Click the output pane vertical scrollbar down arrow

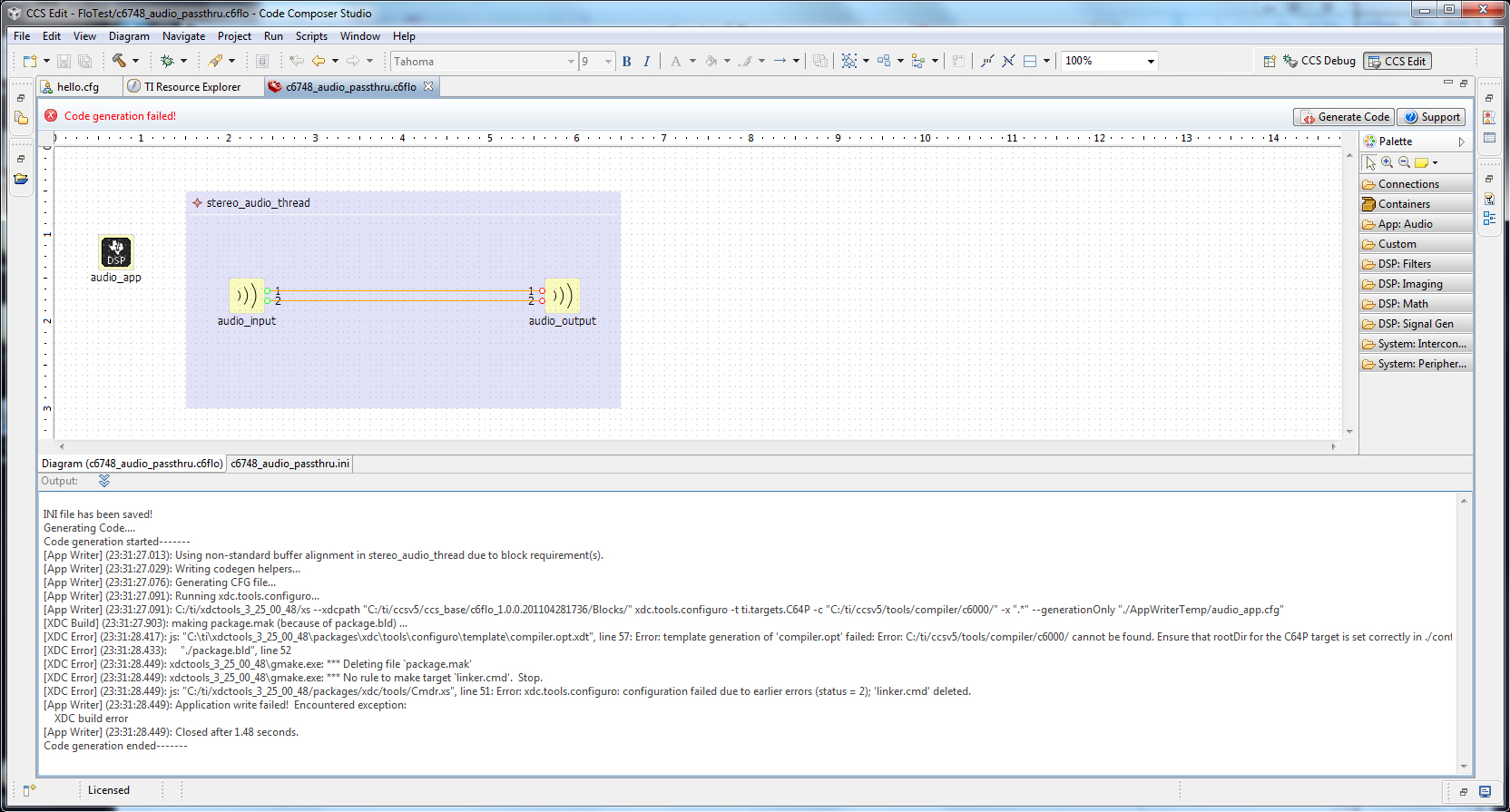1464,767
